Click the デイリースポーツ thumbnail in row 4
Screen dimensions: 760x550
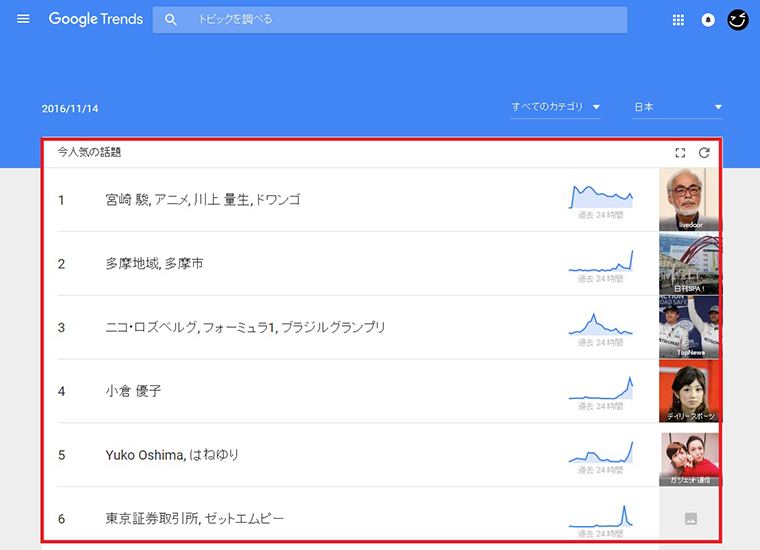point(689,391)
